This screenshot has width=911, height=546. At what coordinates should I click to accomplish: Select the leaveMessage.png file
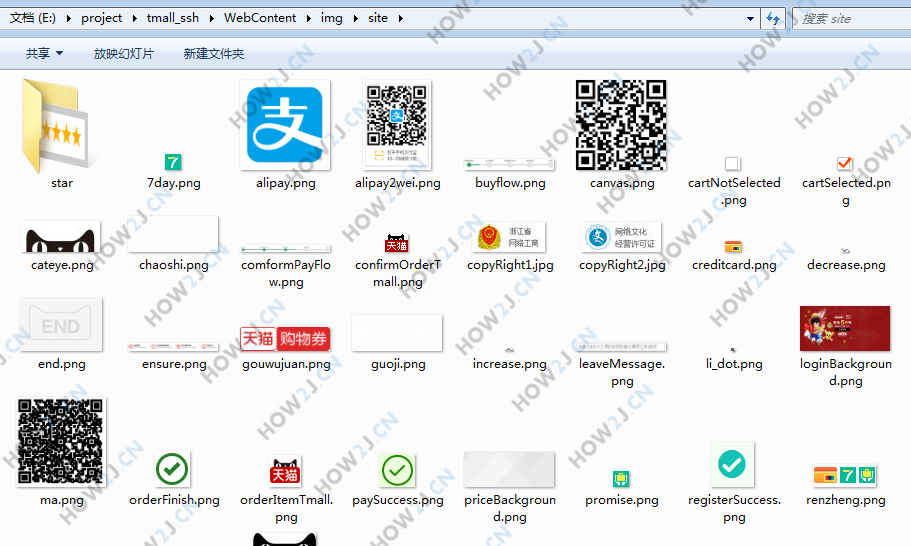[x=622, y=347]
